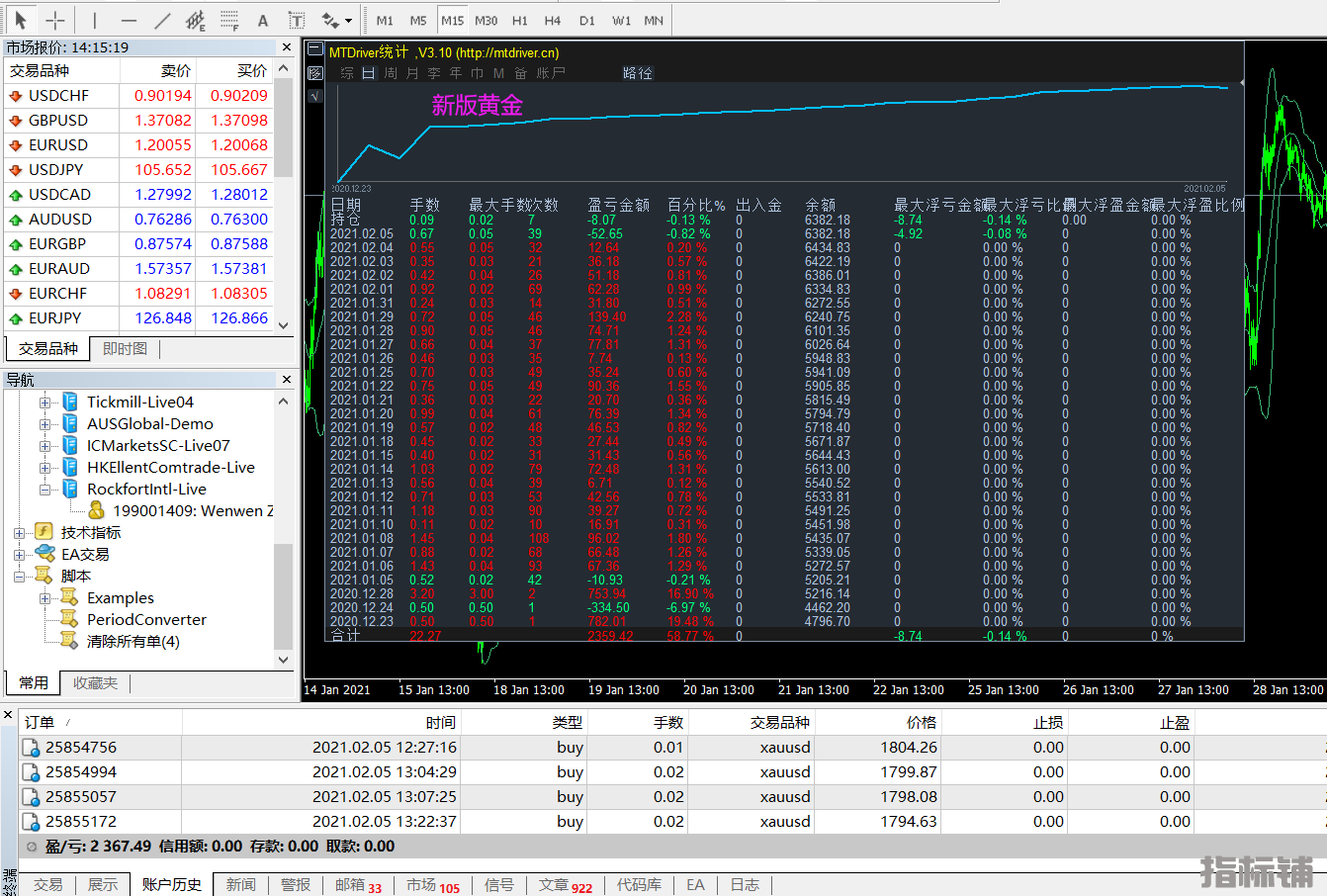
Task: Open the 文章 articles tab
Action: point(566,885)
